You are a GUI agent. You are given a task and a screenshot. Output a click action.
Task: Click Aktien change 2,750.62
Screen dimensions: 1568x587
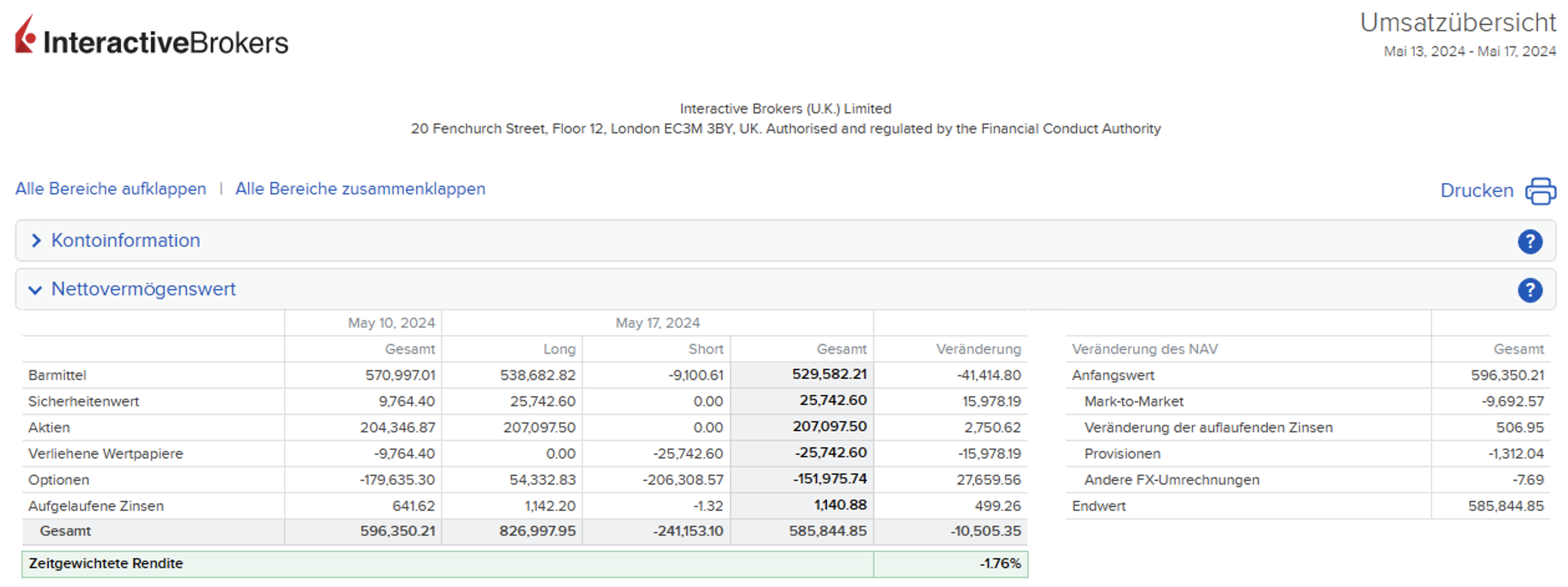[x=993, y=427]
